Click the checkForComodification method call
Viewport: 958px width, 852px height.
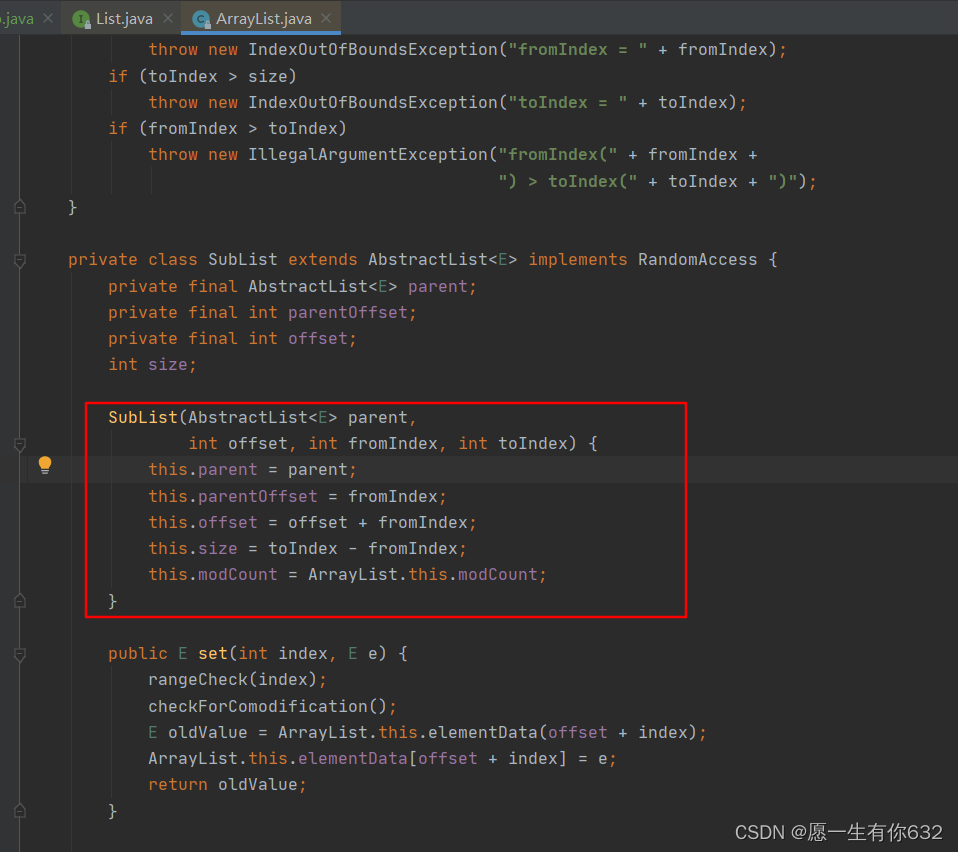pyautogui.click(x=255, y=705)
